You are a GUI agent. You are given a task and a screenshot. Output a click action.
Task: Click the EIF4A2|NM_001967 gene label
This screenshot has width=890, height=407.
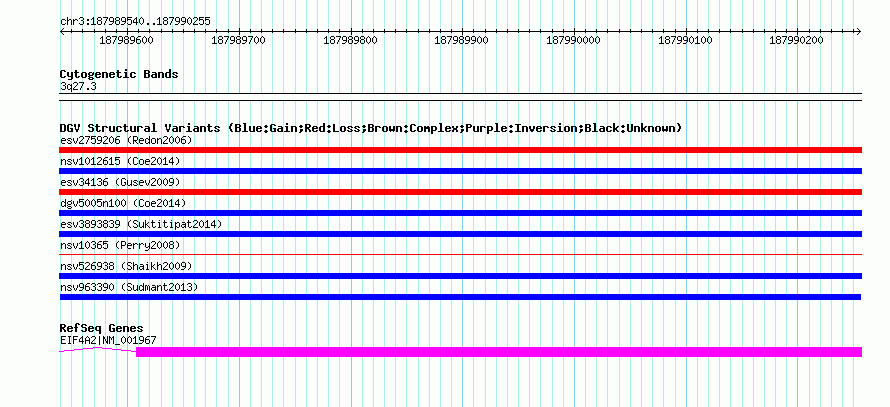[x=108, y=341]
